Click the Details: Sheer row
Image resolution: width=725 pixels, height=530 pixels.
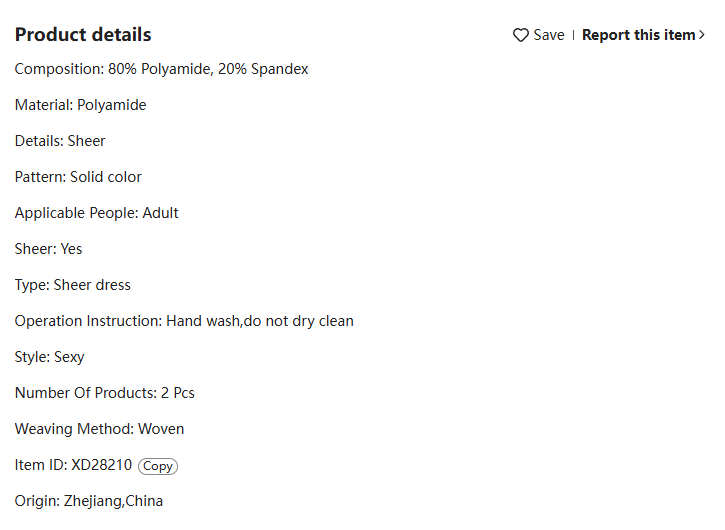60,141
